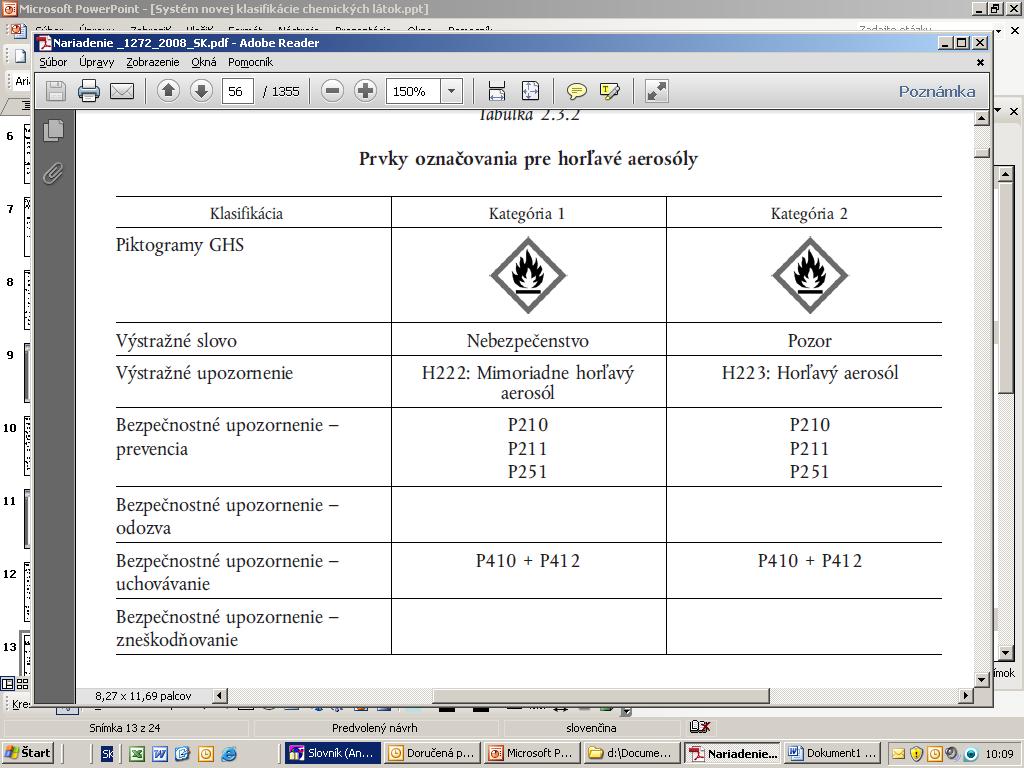
Task: Select slide 8 thumbnail in PowerPoint
Action: (27, 300)
